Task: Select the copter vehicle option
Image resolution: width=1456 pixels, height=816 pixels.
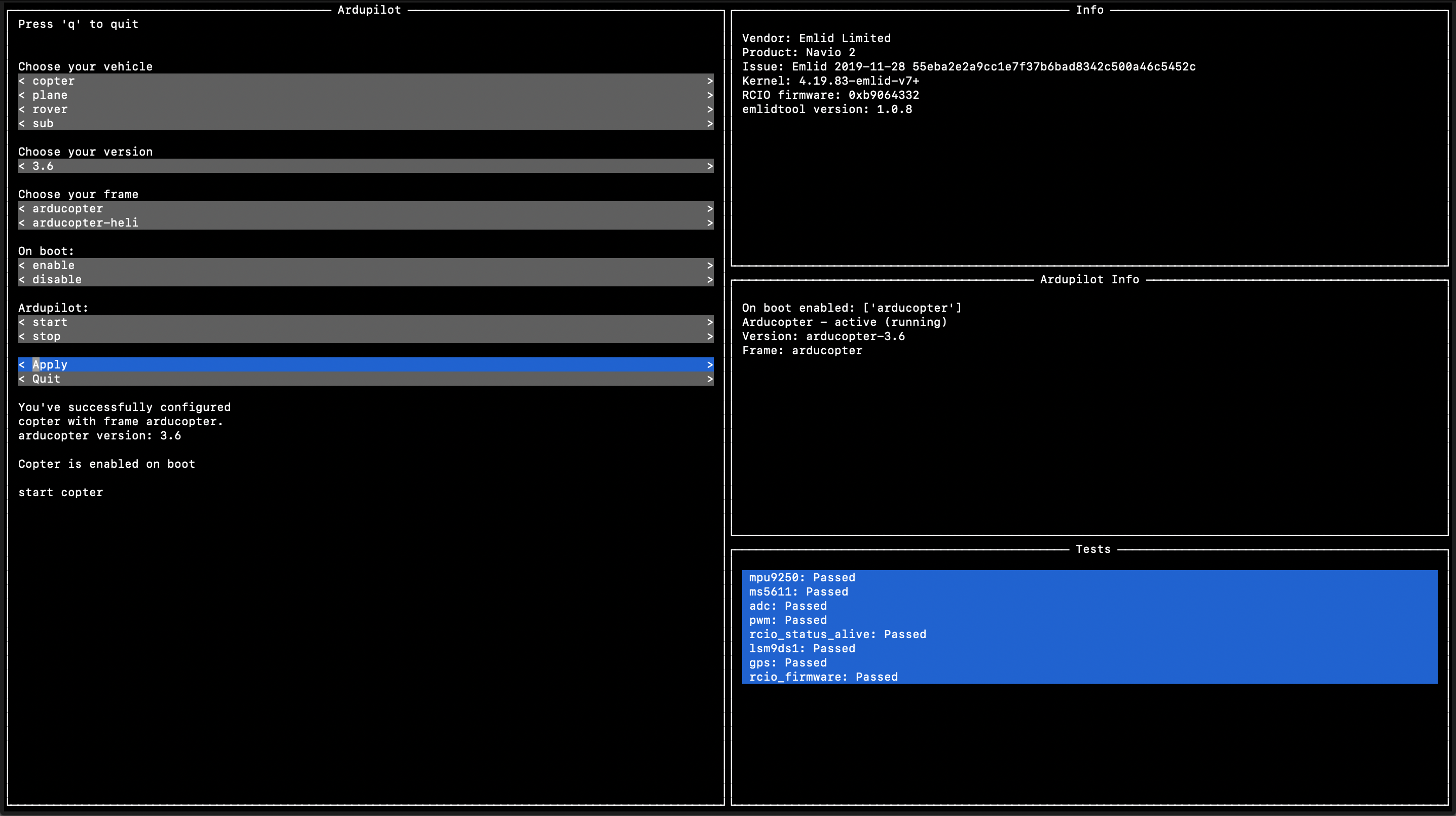Action: point(366,81)
